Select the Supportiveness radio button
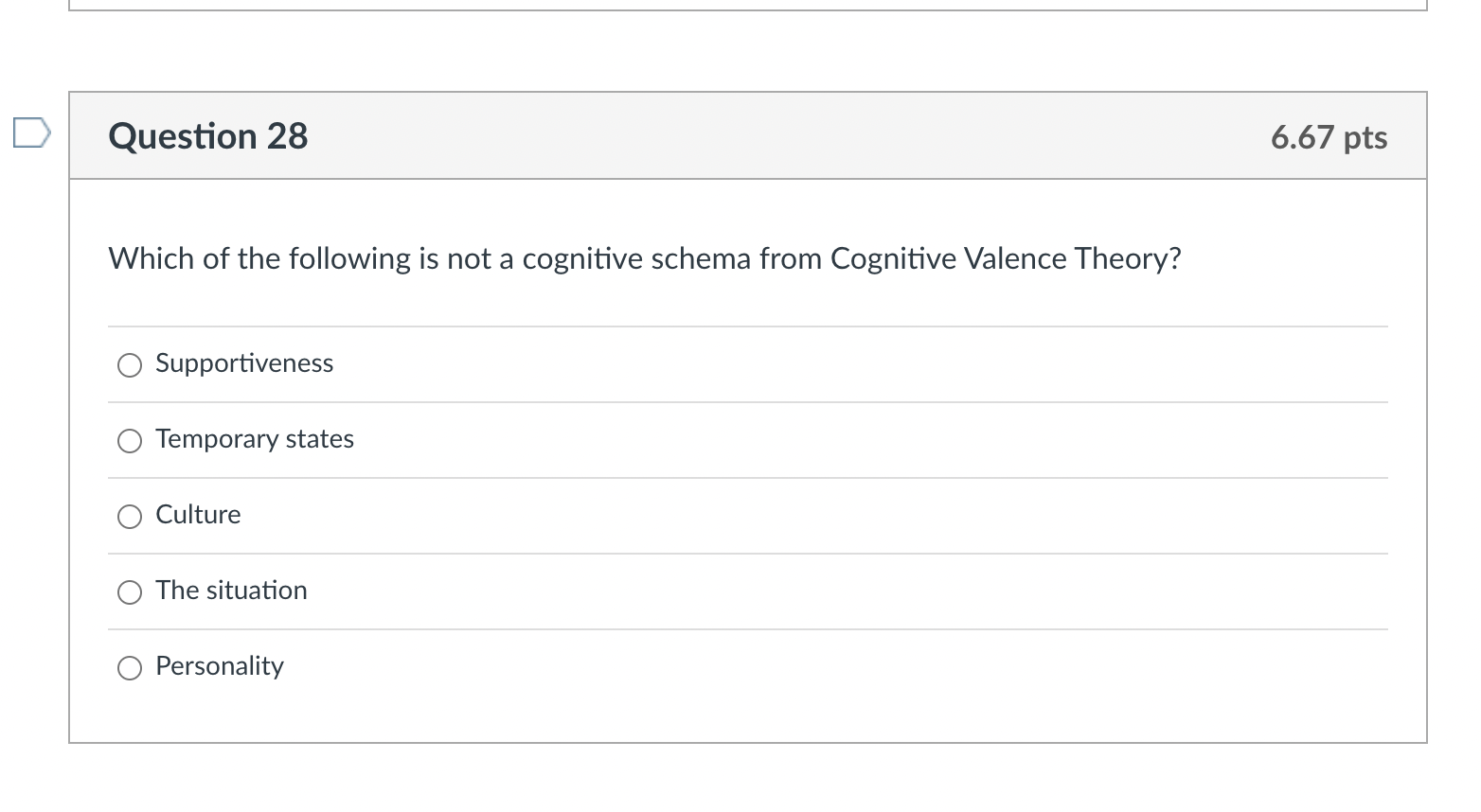Screen dimensions: 1481x812 click(x=129, y=364)
